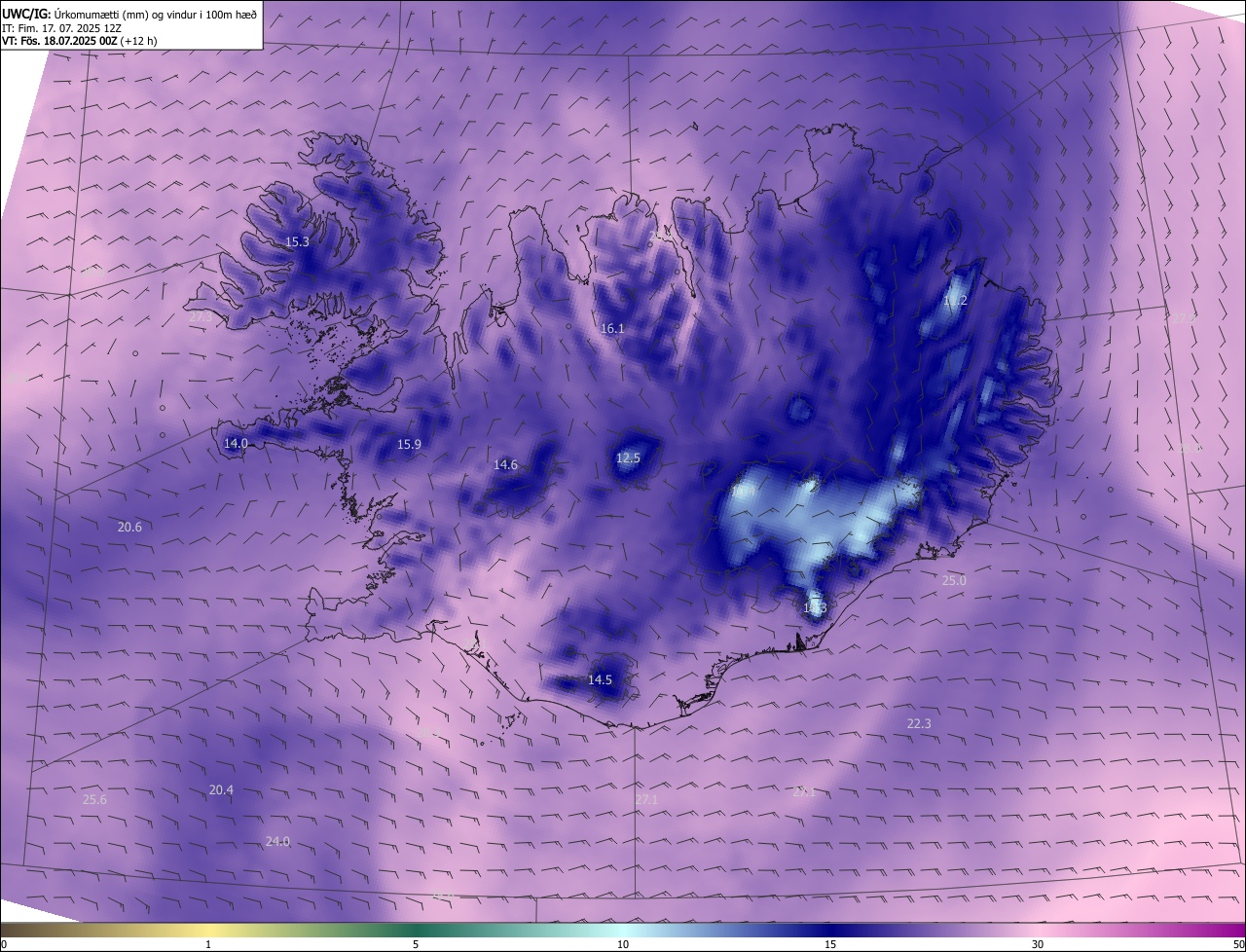Click the 14.6 value label
The image size is (1246, 952).
pos(505,464)
